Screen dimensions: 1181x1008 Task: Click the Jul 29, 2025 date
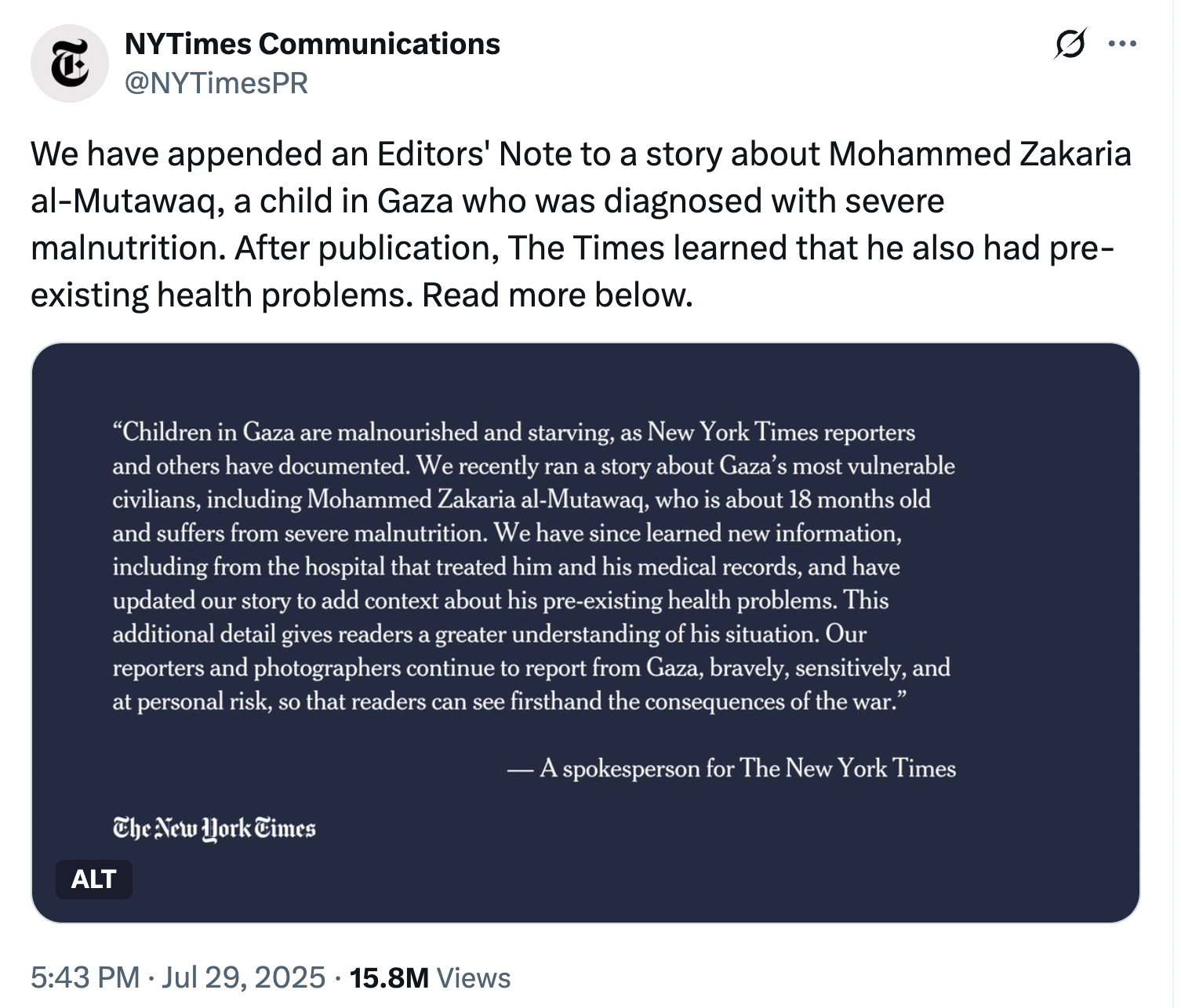pos(243,977)
